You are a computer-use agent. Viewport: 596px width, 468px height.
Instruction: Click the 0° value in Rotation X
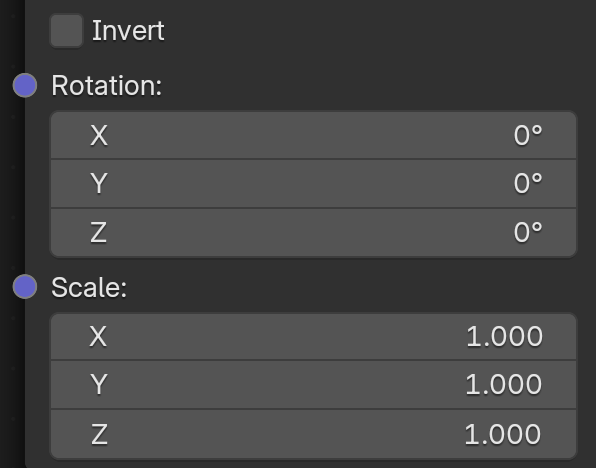528,135
